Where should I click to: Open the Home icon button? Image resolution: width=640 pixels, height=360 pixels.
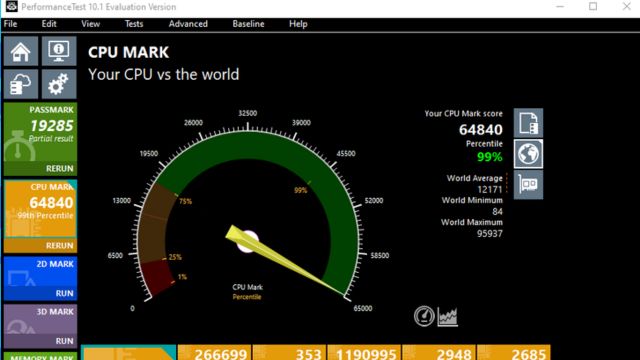coord(21,51)
